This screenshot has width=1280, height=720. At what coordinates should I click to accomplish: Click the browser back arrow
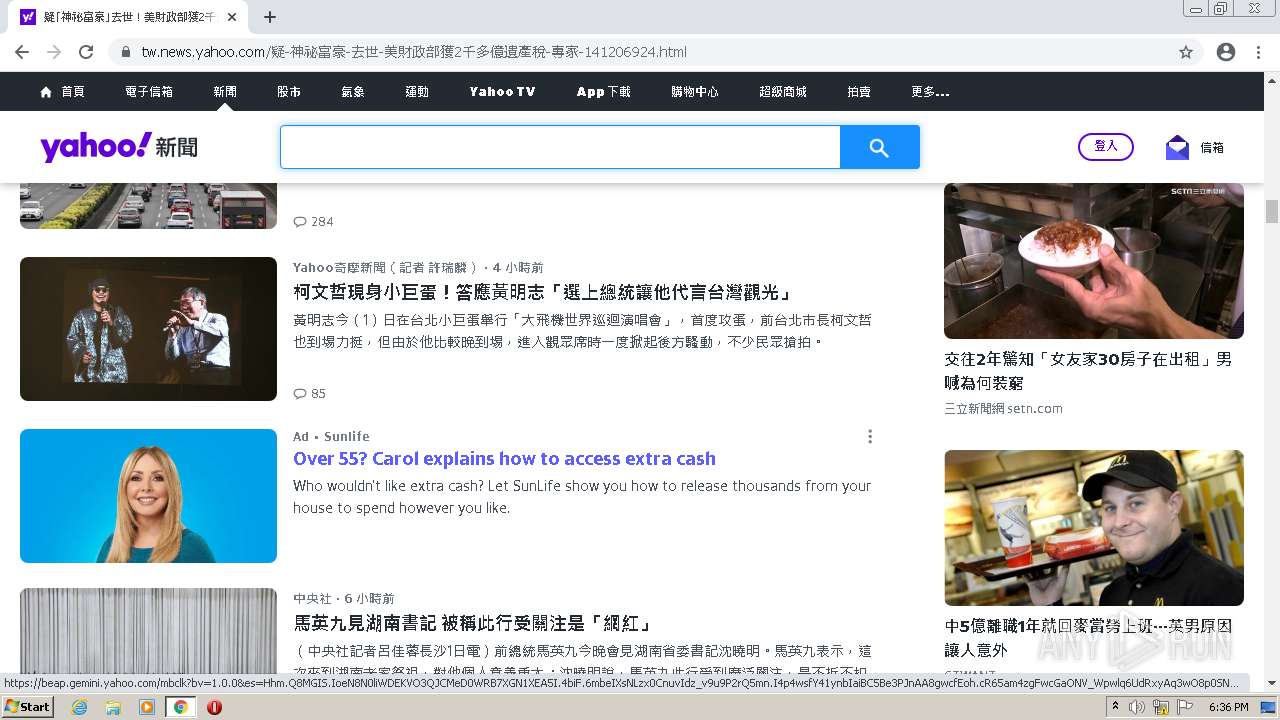coord(22,52)
